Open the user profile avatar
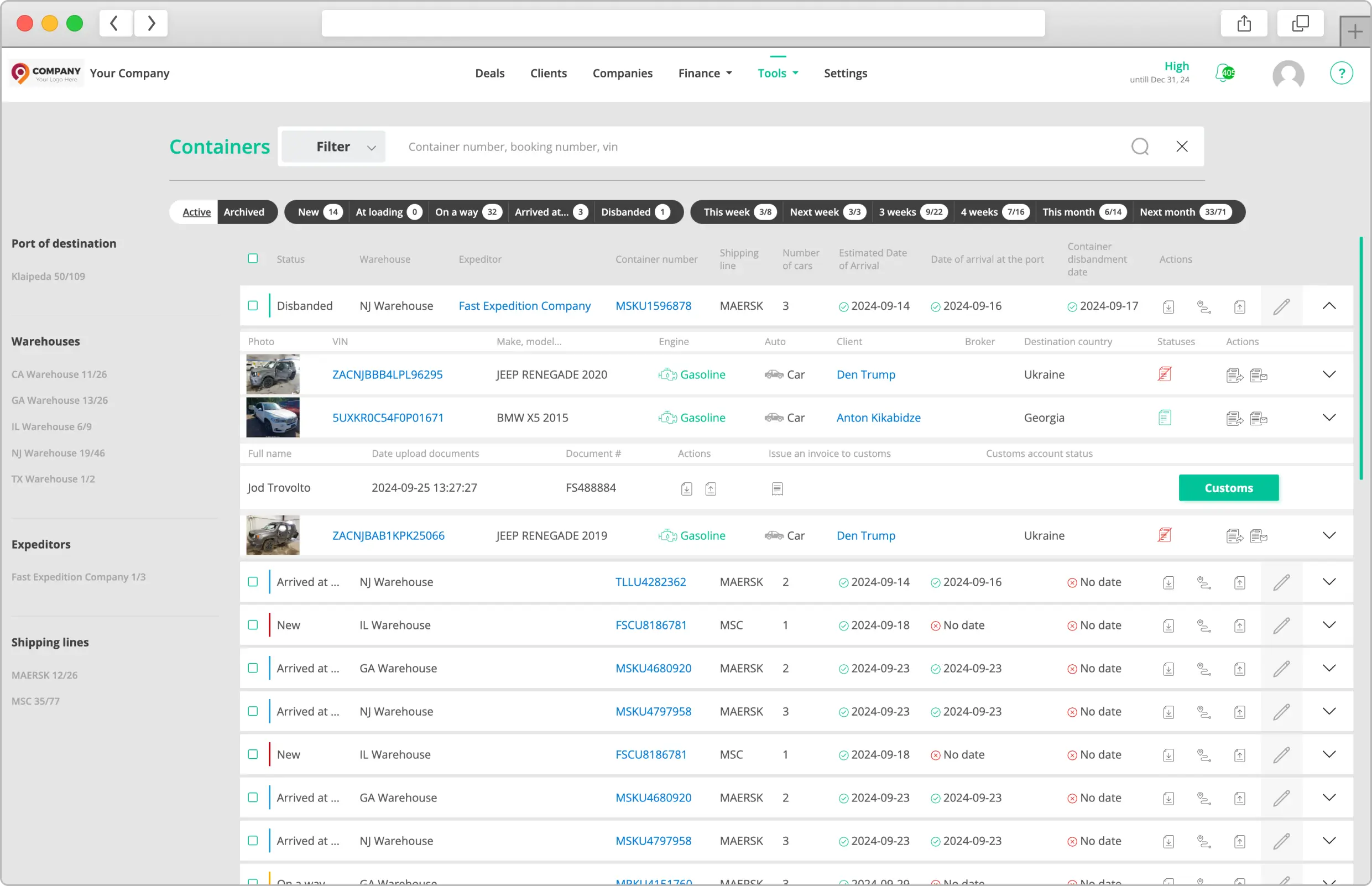The image size is (1372, 886). (x=1288, y=74)
